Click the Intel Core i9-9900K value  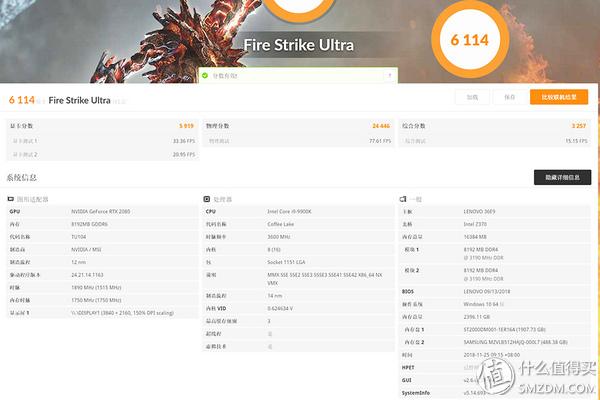(289, 211)
